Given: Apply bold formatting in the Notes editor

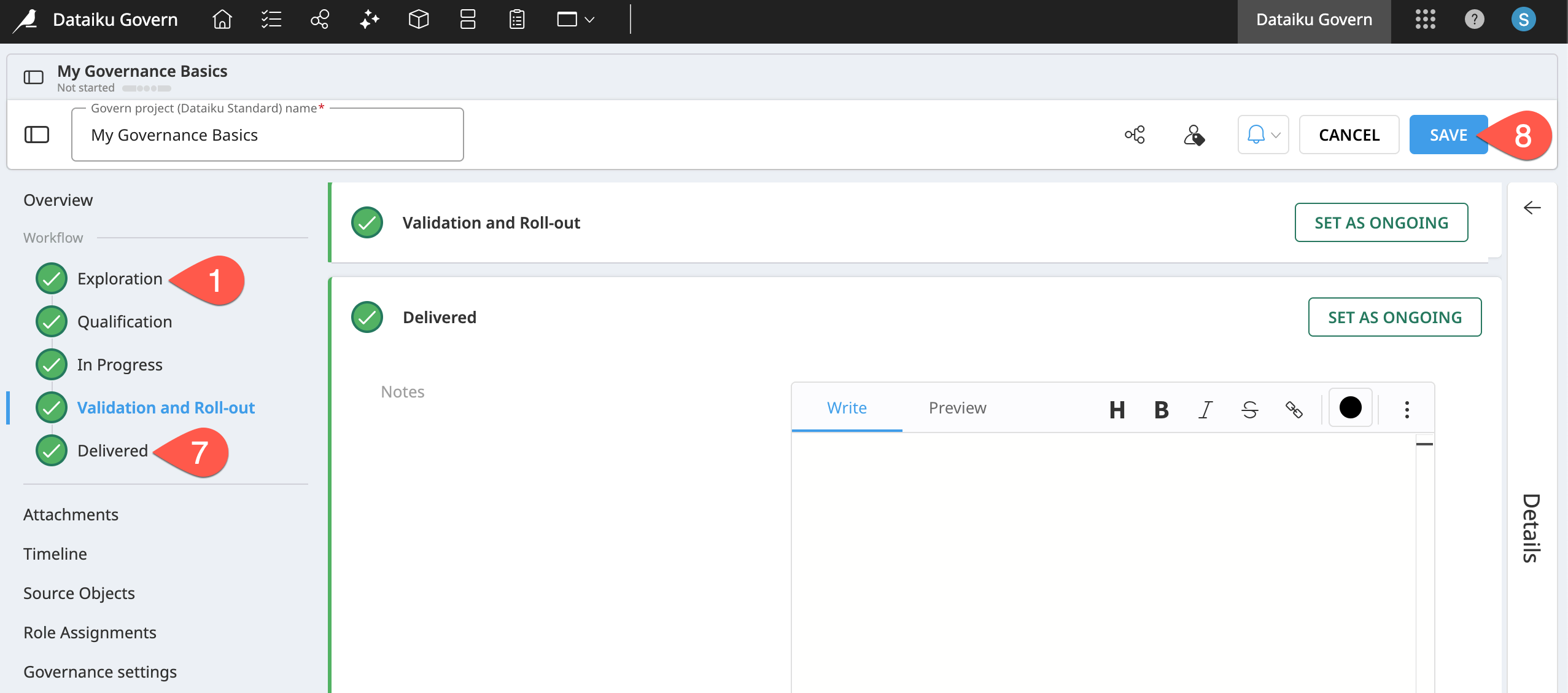Looking at the screenshot, I should click(x=1160, y=408).
